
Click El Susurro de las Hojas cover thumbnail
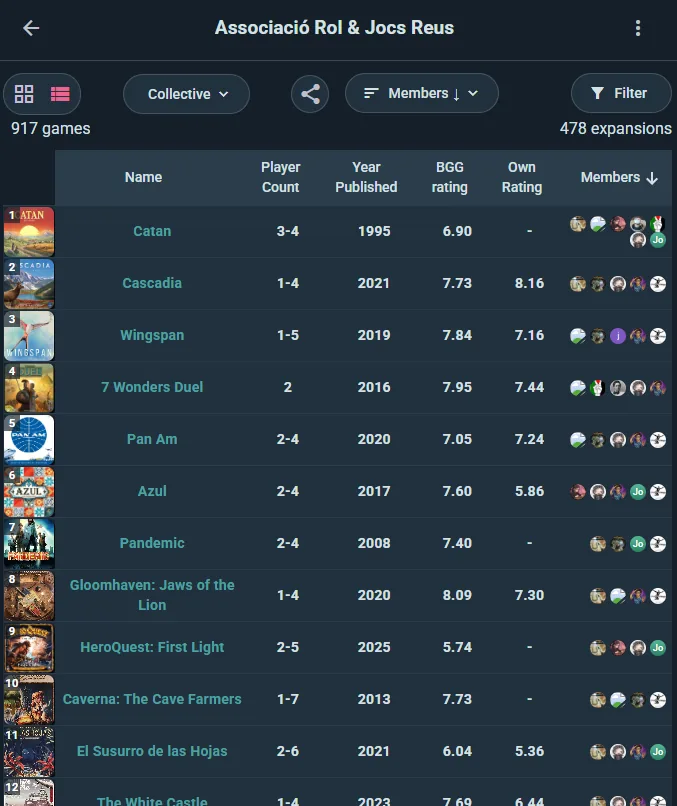pyautogui.click(x=29, y=752)
